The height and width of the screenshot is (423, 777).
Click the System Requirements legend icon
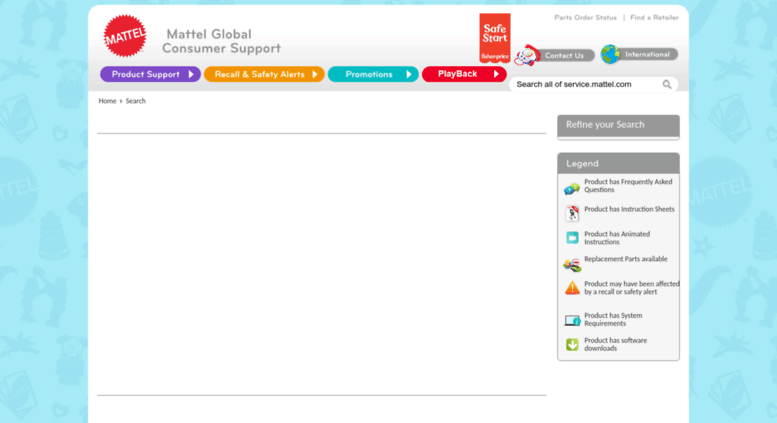coord(572,320)
